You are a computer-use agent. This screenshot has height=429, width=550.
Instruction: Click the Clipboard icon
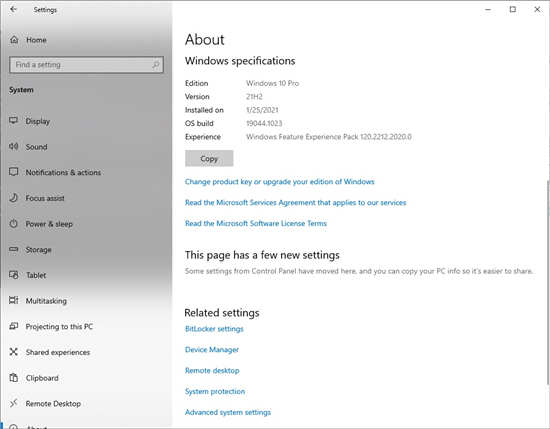(13, 377)
